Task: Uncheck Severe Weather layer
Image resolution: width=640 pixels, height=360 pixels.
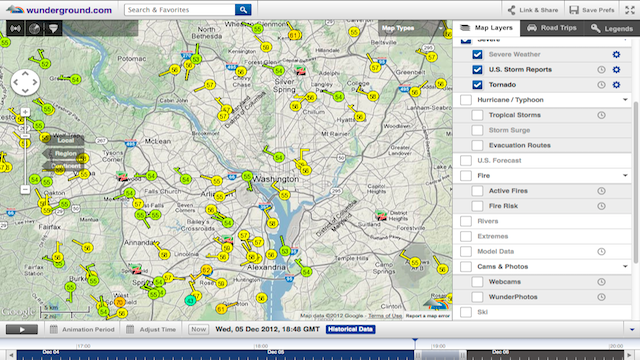Action: [477, 54]
